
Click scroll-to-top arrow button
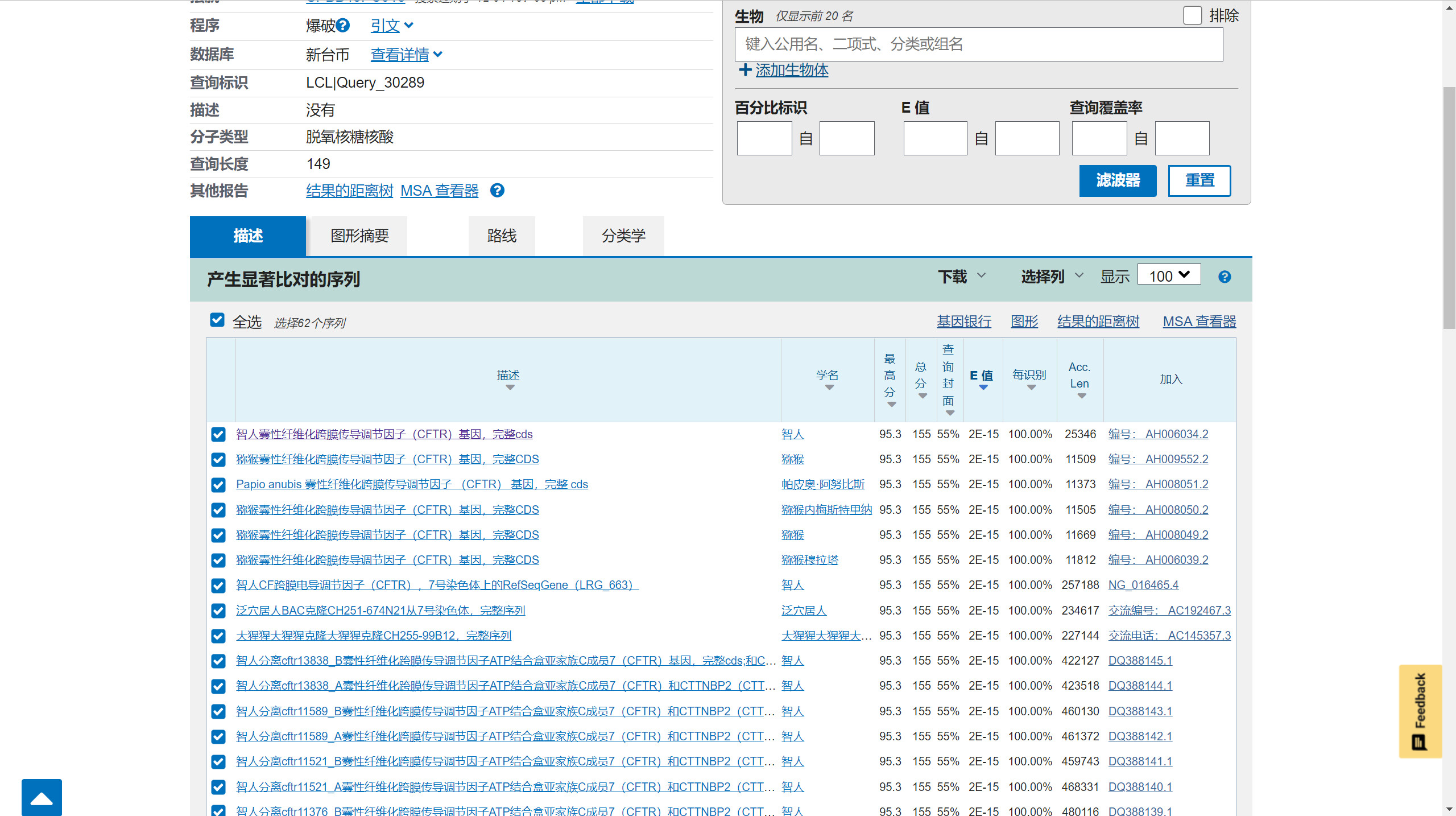pos(42,797)
